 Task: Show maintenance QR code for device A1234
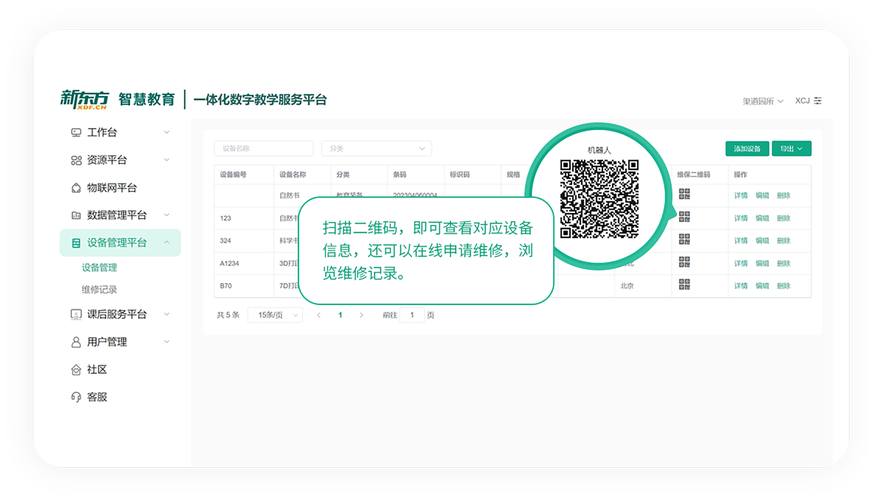684,261
